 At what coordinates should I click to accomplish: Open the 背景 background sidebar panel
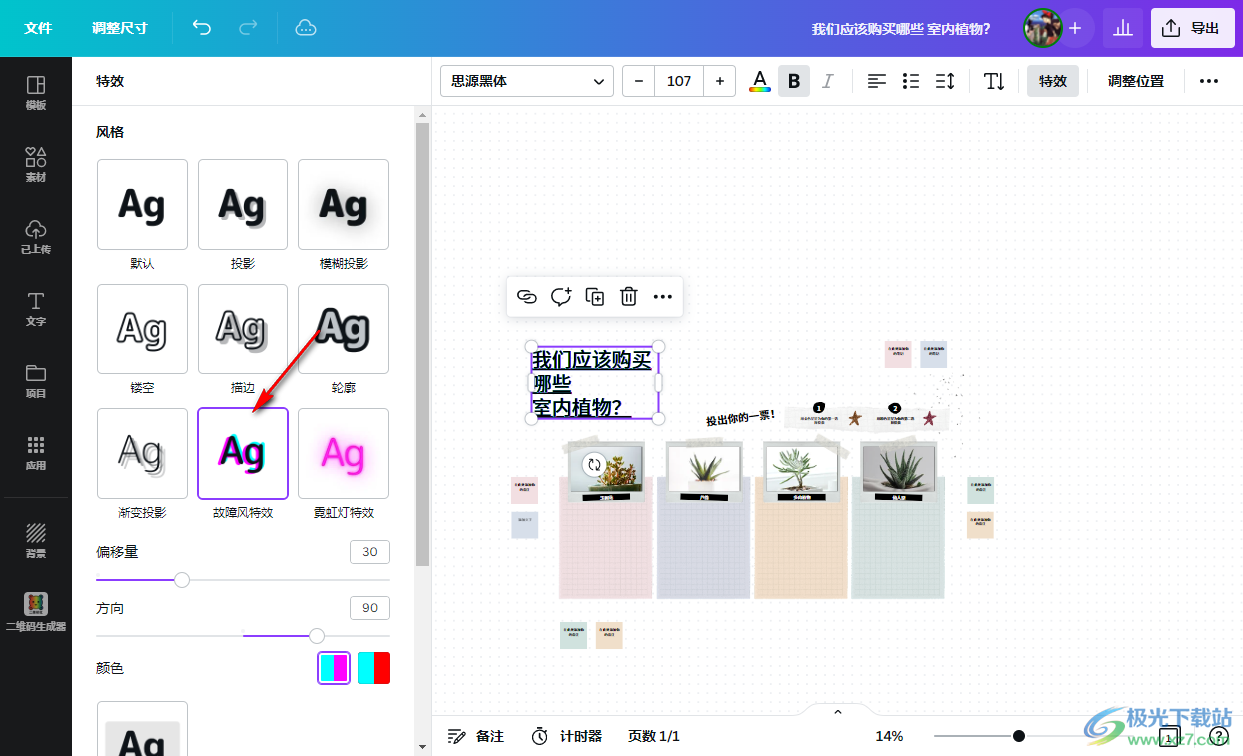[36, 540]
